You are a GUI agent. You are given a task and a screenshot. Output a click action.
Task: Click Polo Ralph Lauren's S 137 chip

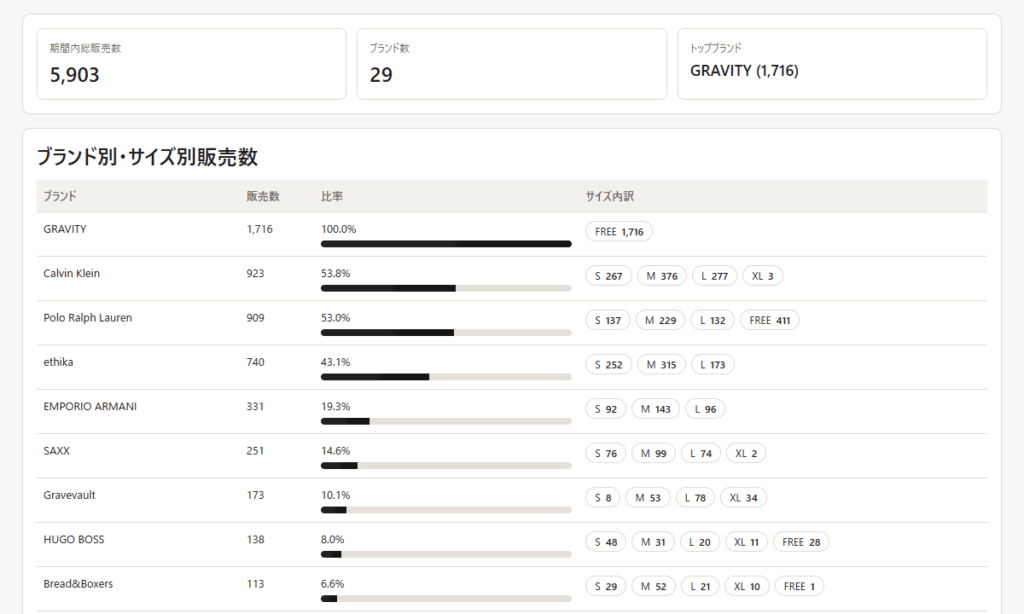point(608,321)
